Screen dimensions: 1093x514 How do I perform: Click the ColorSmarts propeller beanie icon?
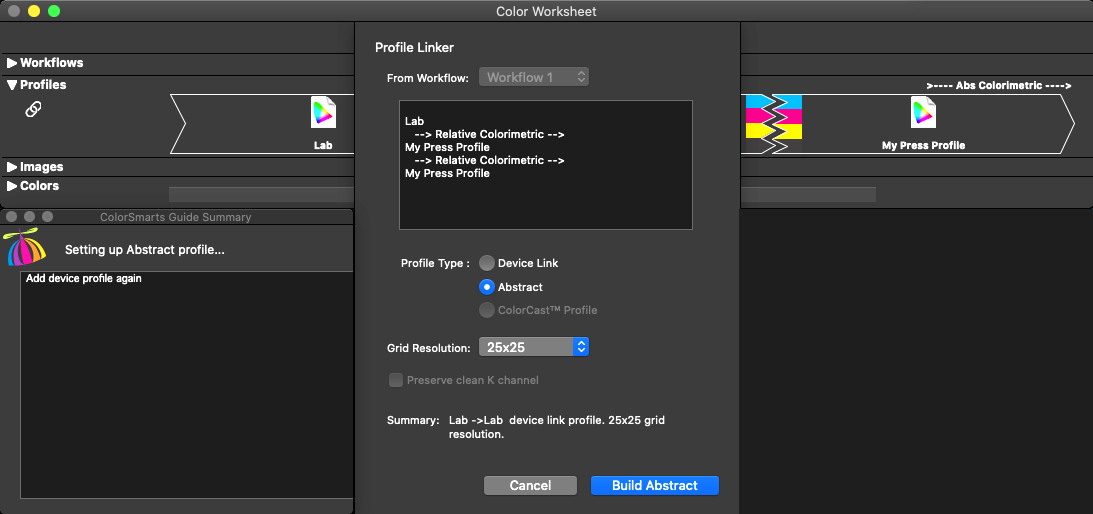(25, 247)
